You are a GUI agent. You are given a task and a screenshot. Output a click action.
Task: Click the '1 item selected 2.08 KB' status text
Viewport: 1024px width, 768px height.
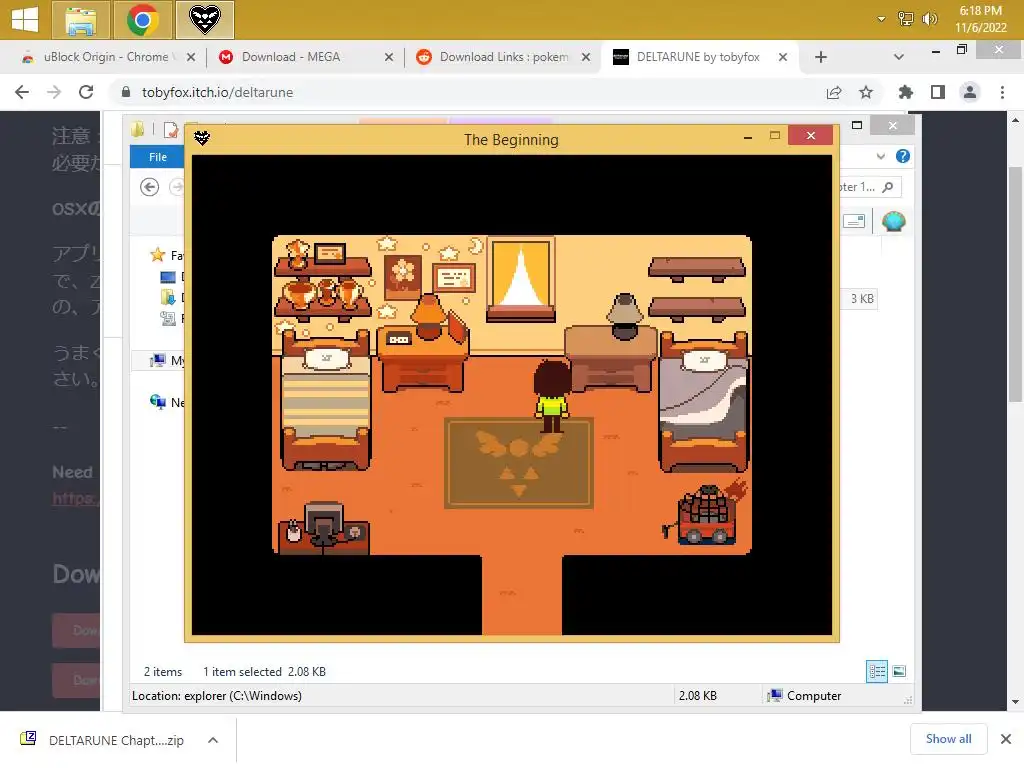(x=264, y=671)
